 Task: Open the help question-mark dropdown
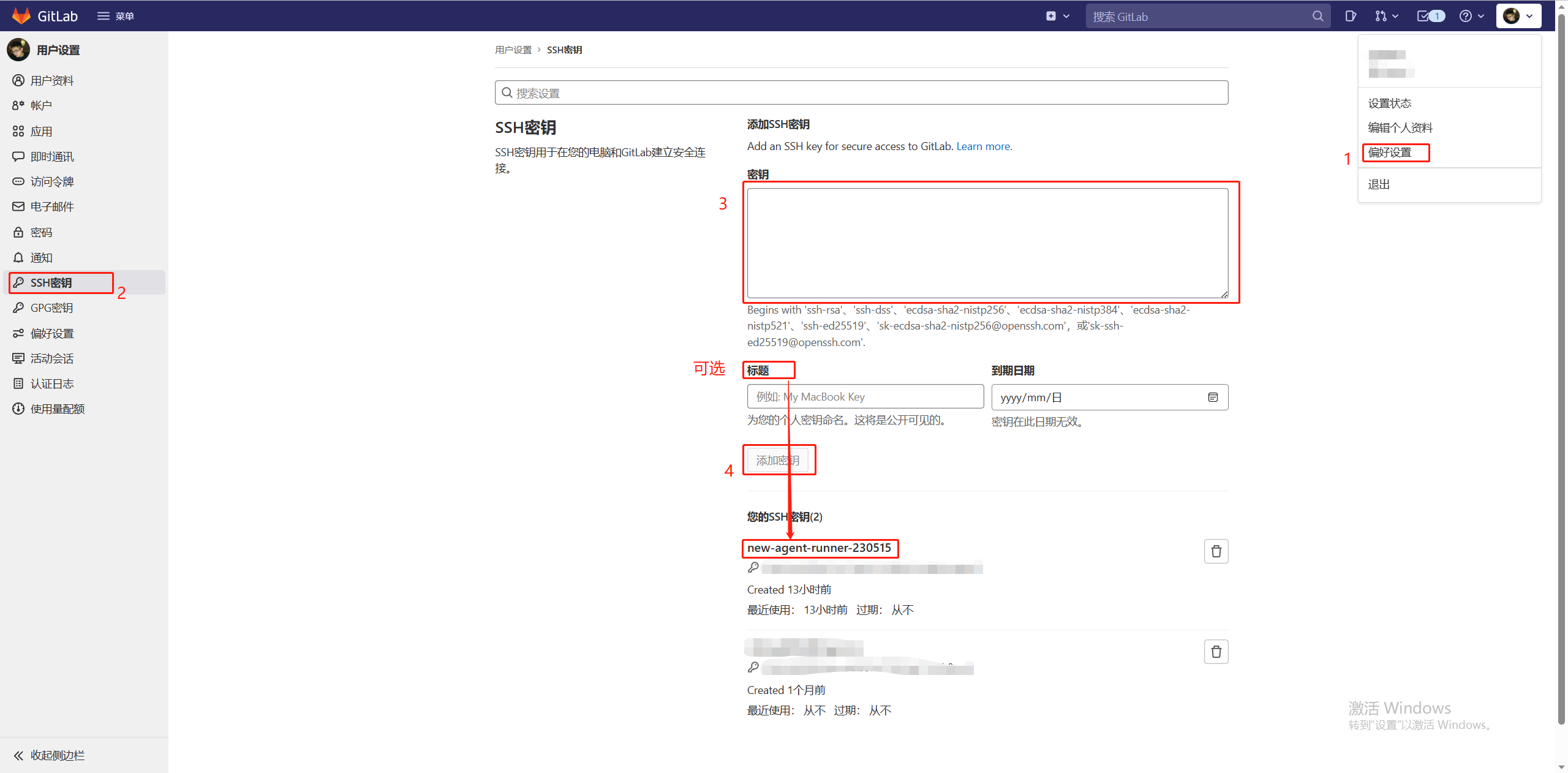click(1471, 17)
